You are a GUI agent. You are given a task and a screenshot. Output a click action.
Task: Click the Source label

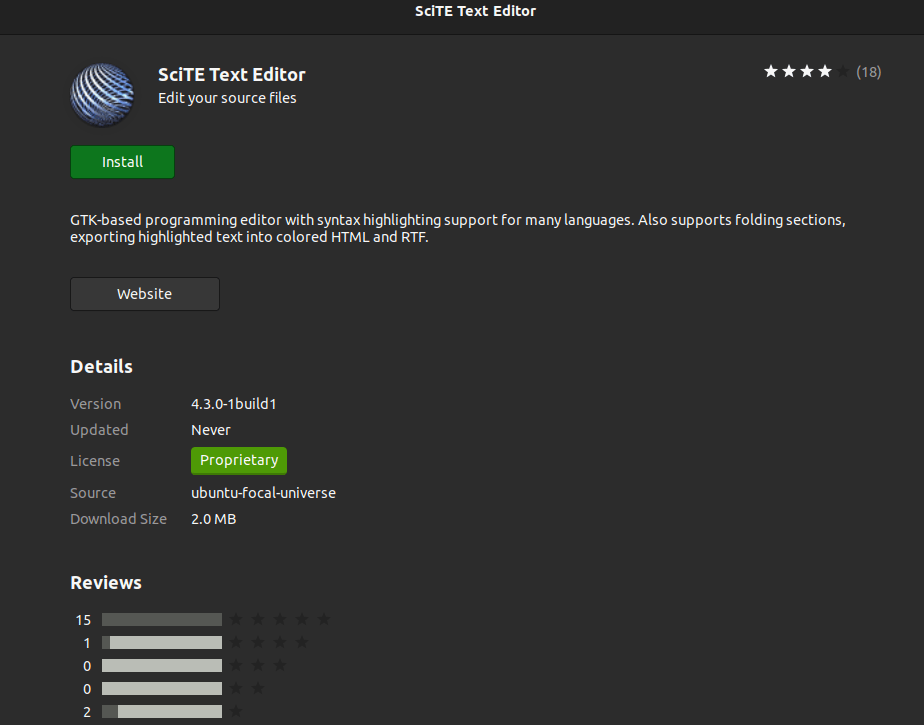click(93, 493)
